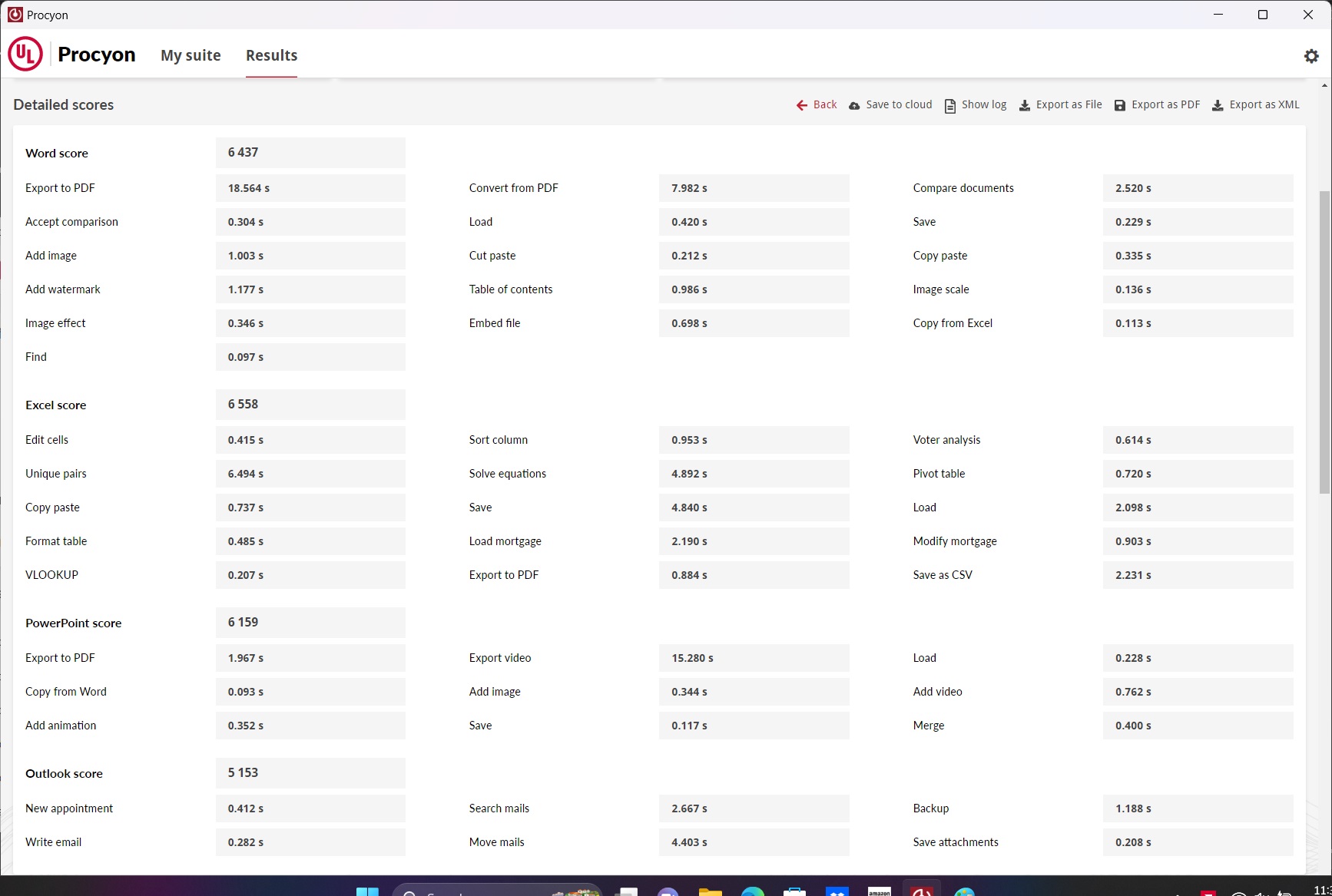Click the Word Export to PDF time 18.564 s
Image resolution: width=1332 pixels, height=896 pixels.
pyautogui.click(x=310, y=188)
